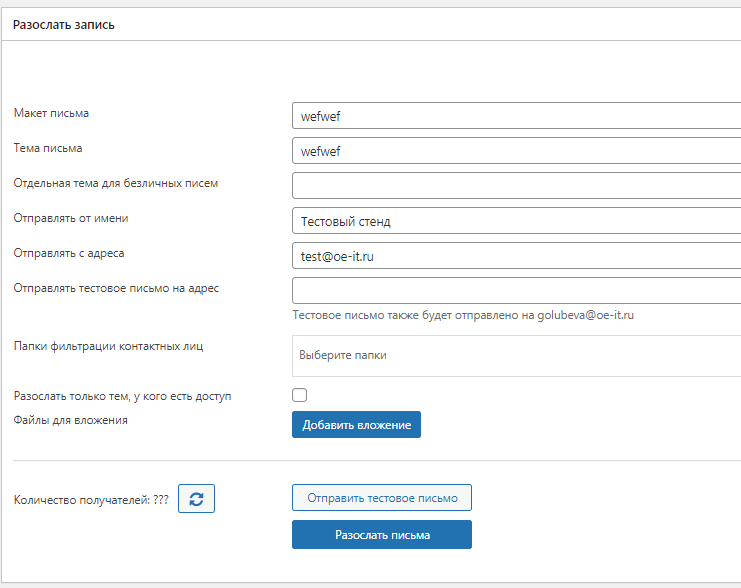Focus the 'Макет письма' field

click(x=516, y=116)
